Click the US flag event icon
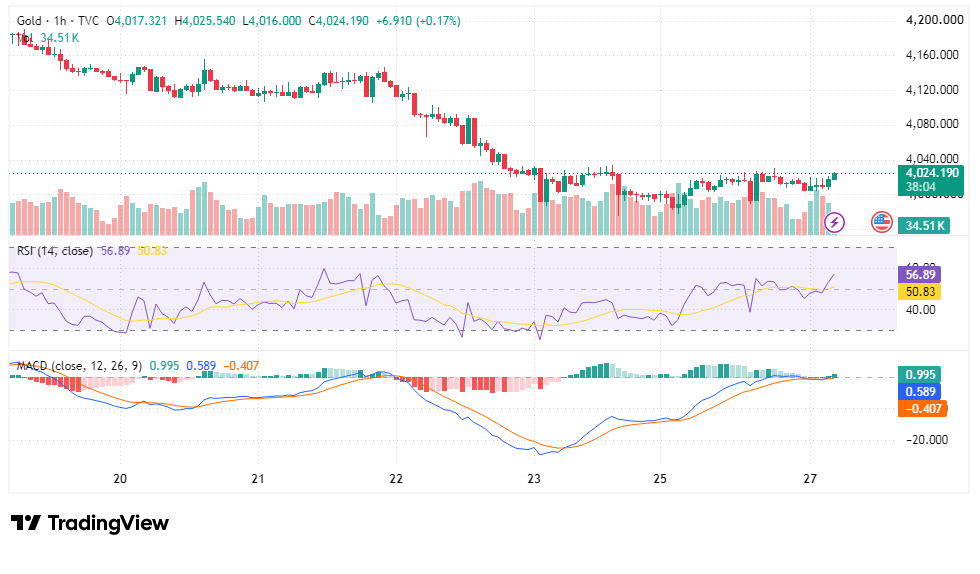 (882, 222)
